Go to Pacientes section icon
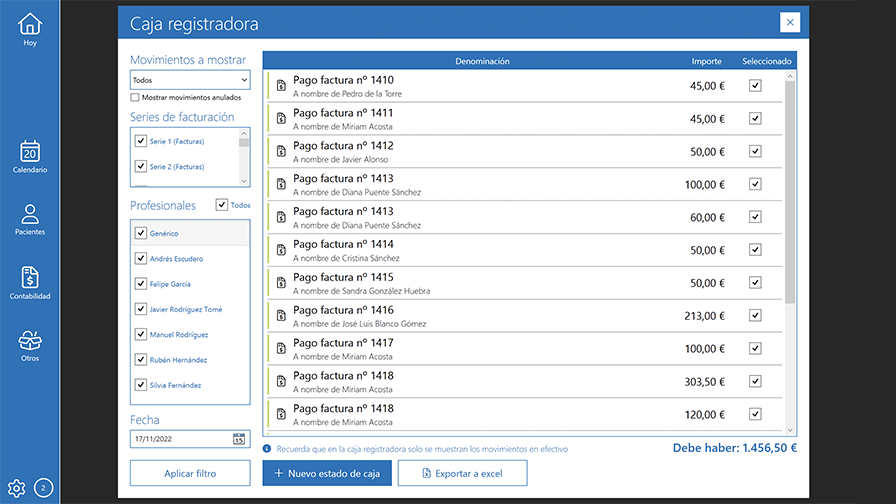The width and height of the screenshot is (896, 504). tap(30, 214)
